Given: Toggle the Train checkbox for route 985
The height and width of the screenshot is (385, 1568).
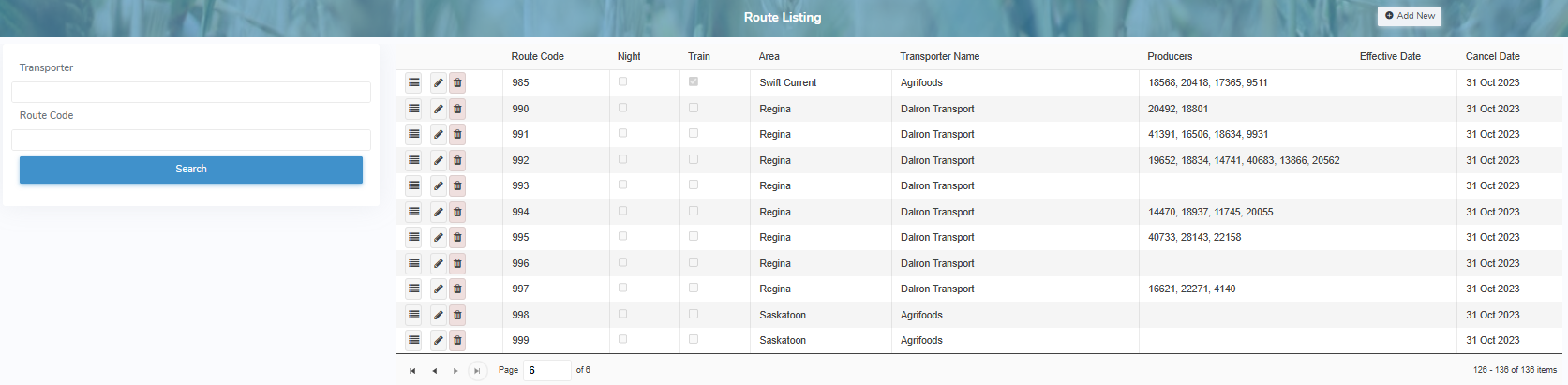Looking at the screenshot, I should pos(694,81).
